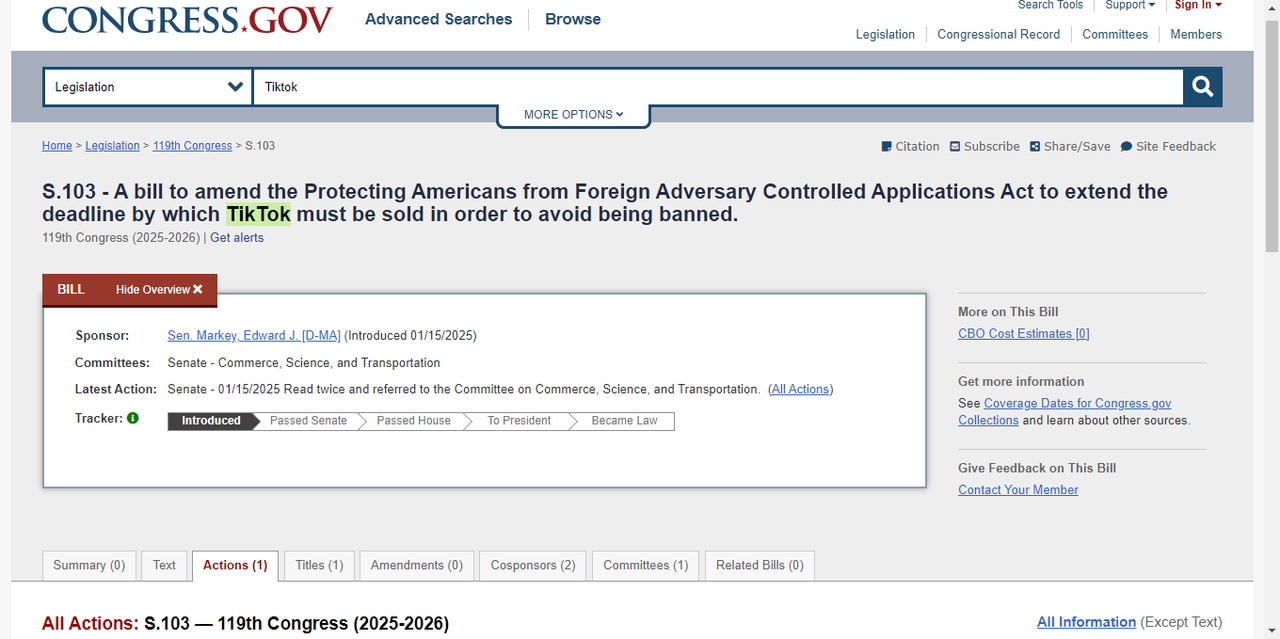The height and width of the screenshot is (639, 1280).
Task: Click the Get alerts link
Action: coord(237,238)
